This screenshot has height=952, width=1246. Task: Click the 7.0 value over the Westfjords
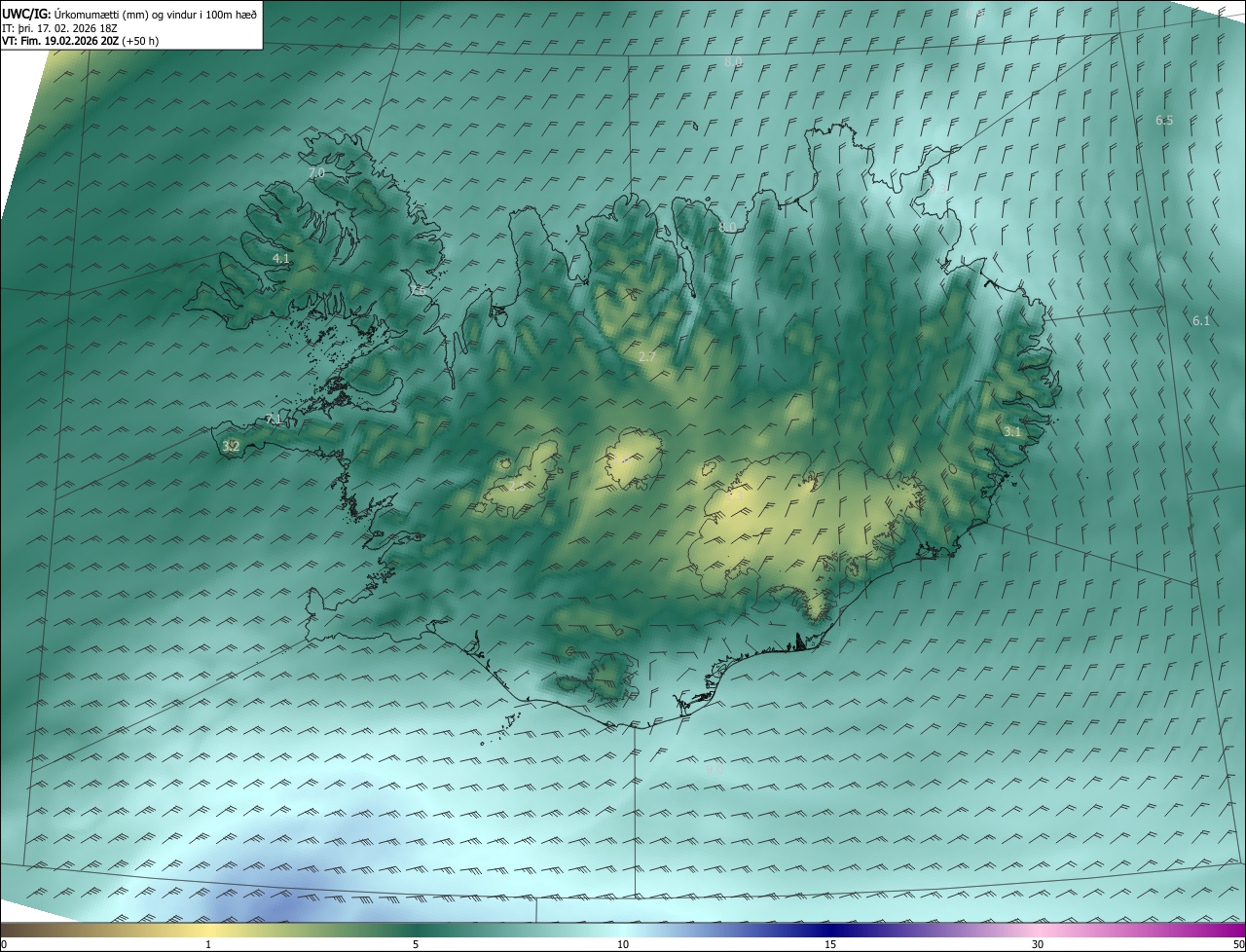pyautogui.click(x=316, y=172)
